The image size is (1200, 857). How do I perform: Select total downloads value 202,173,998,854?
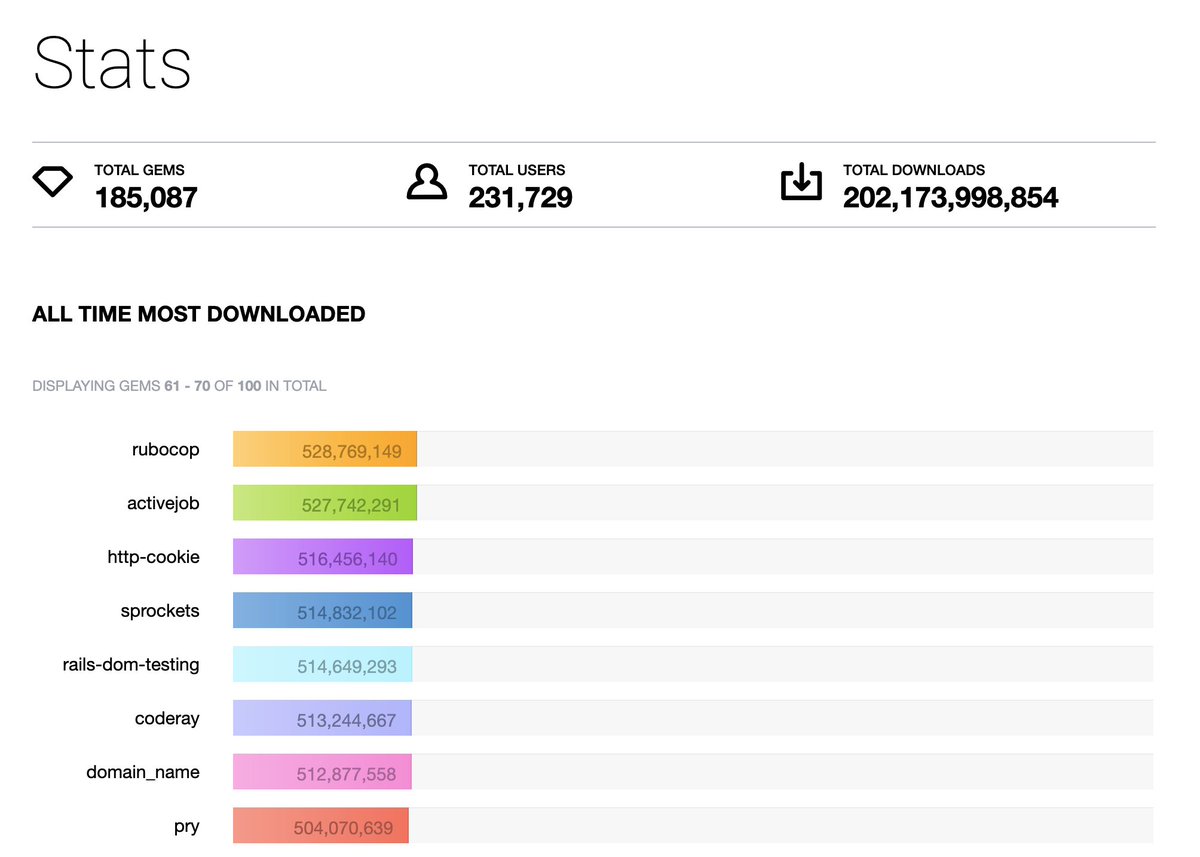tap(950, 197)
